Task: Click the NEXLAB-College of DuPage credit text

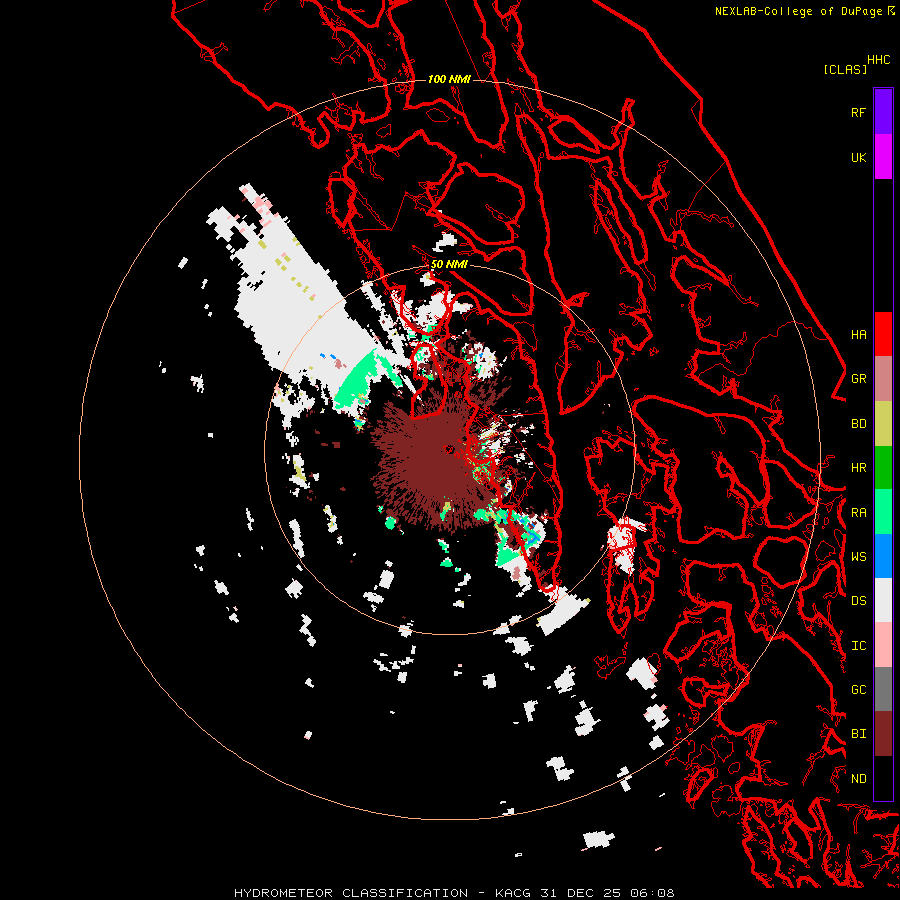Action: click(x=798, y=11)
